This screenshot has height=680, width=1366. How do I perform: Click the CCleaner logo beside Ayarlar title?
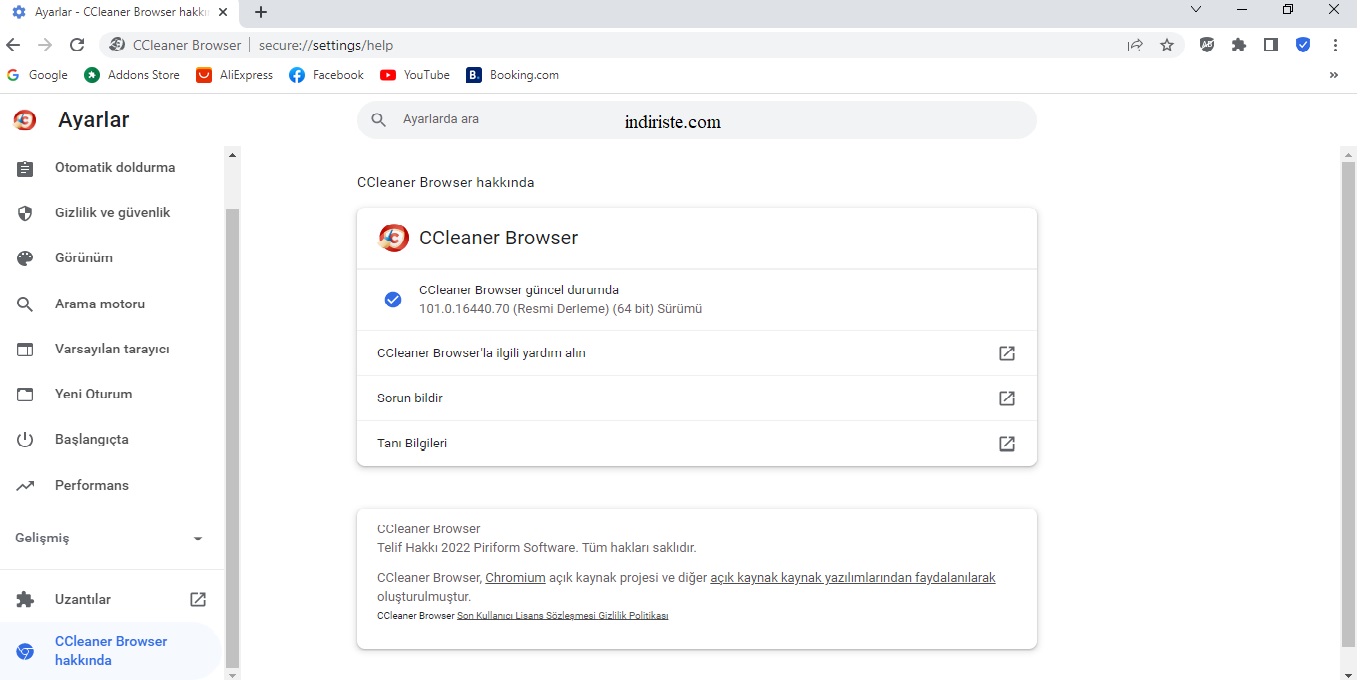coord(25,120)
